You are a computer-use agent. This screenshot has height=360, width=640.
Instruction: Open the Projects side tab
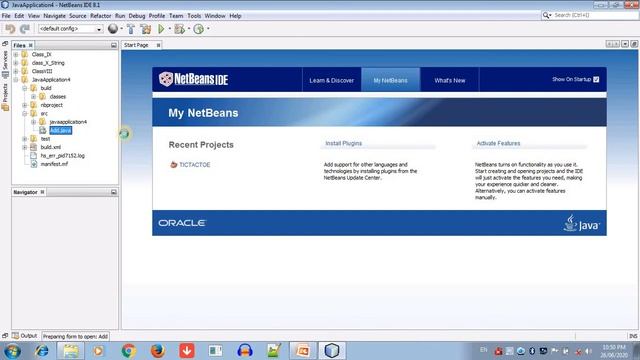pyautogui.click(x=5, y=97)
